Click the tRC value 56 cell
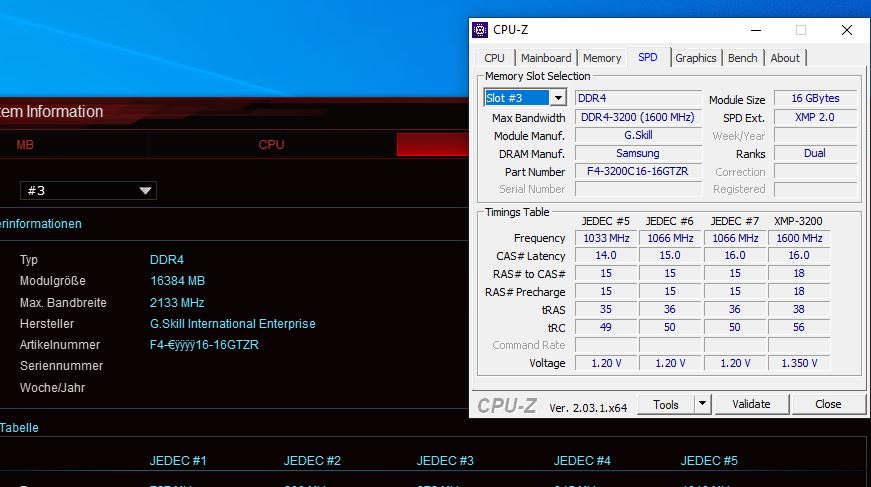The width and height of the screenshot is (871, 487). pyautogui.click(x=799, y=327)
